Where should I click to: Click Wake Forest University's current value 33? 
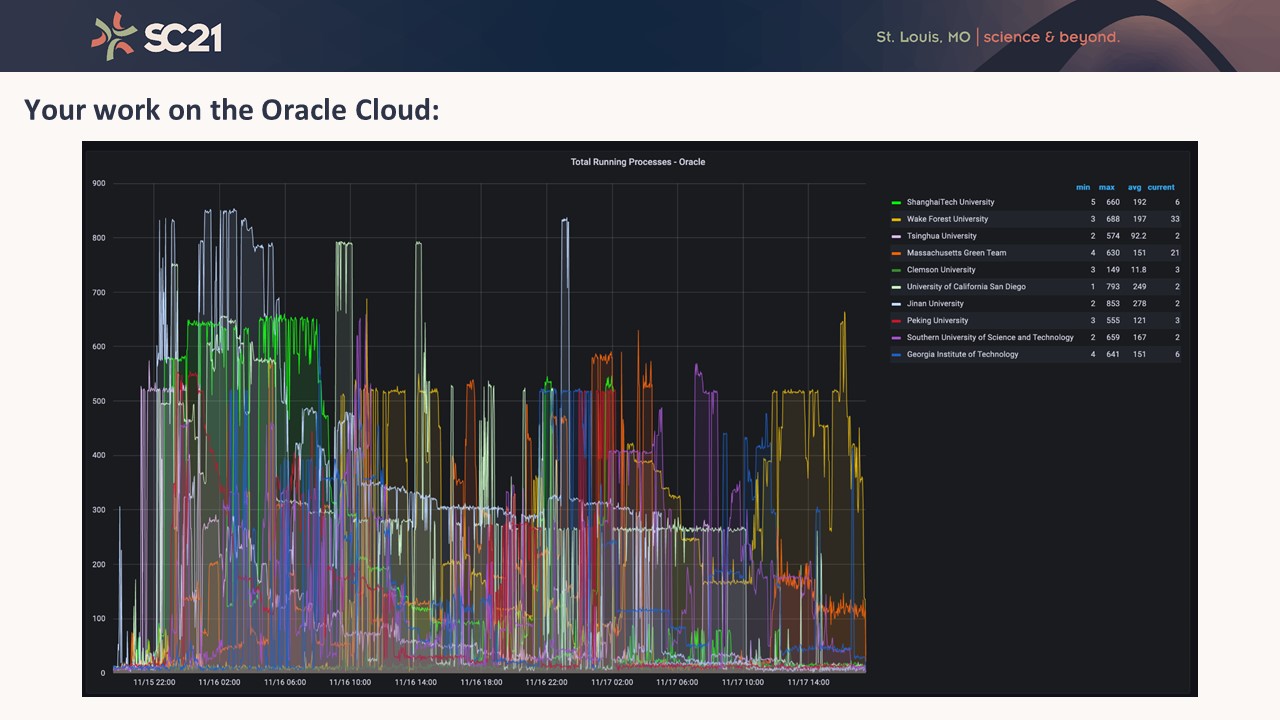[x=1175, y=219]
